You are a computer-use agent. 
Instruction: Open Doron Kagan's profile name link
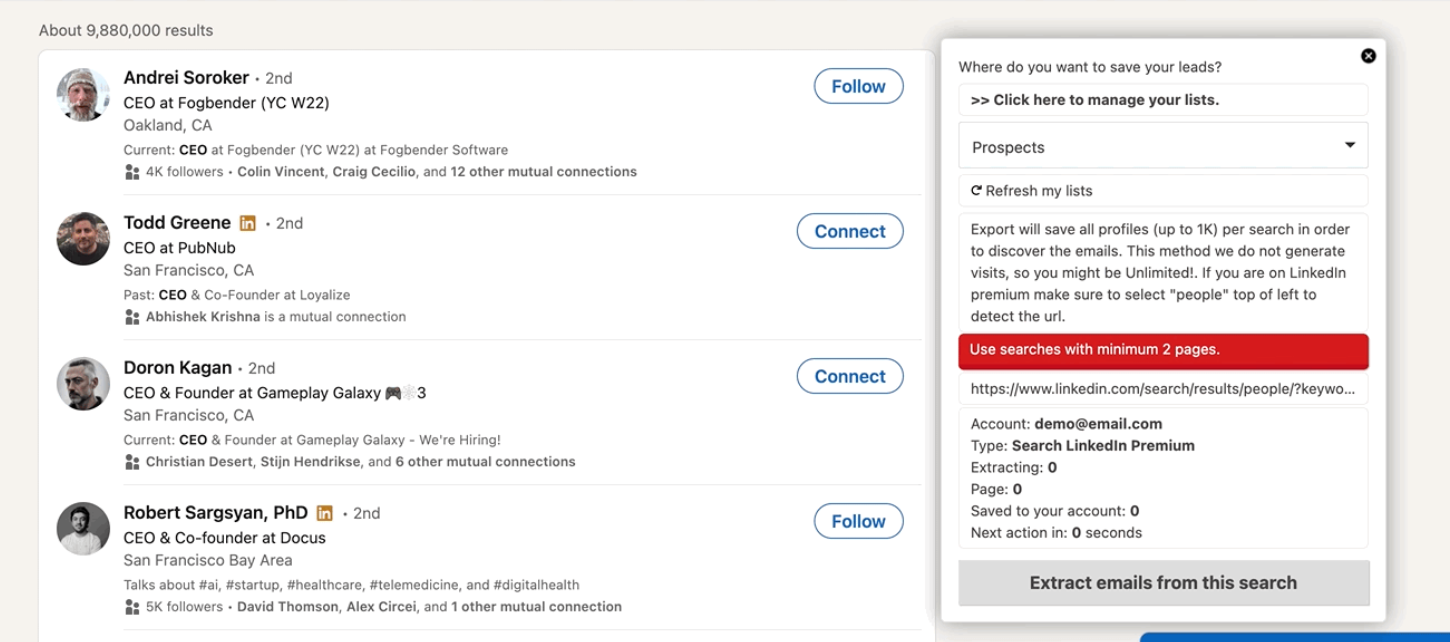177,368
